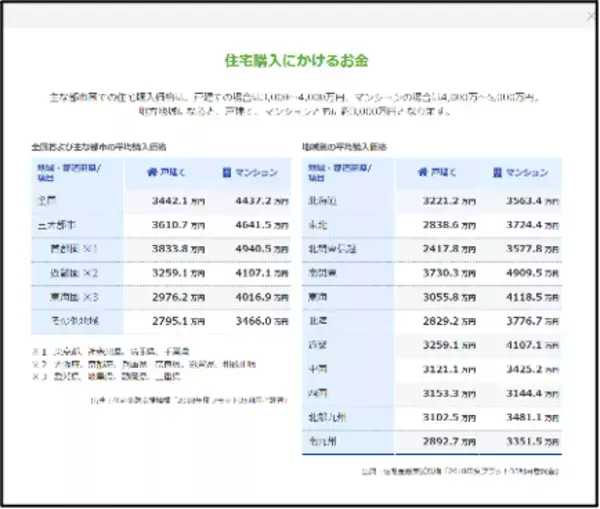The image size is (600, 509).
Task: Select the 3055.8万円 regional house price
Action: [449, 297]
